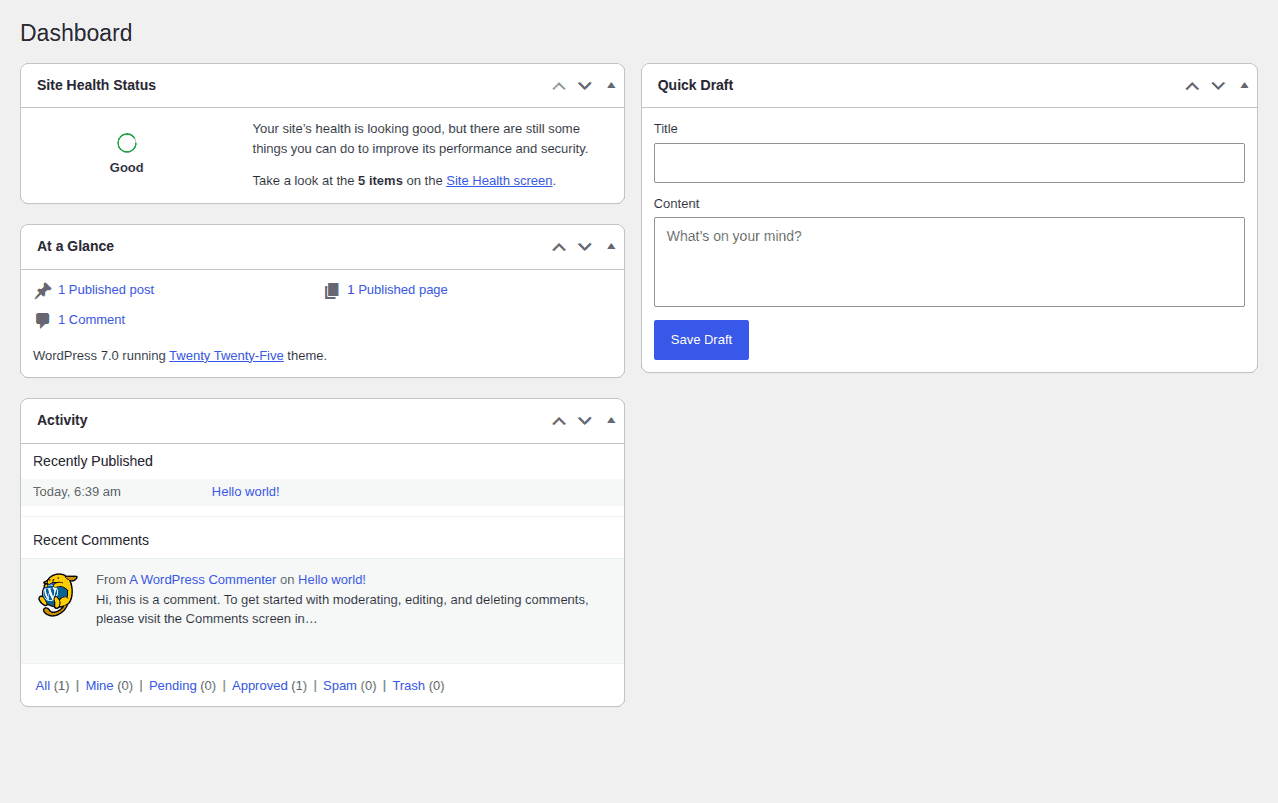Filter comments by Trash

coord(409,686)
